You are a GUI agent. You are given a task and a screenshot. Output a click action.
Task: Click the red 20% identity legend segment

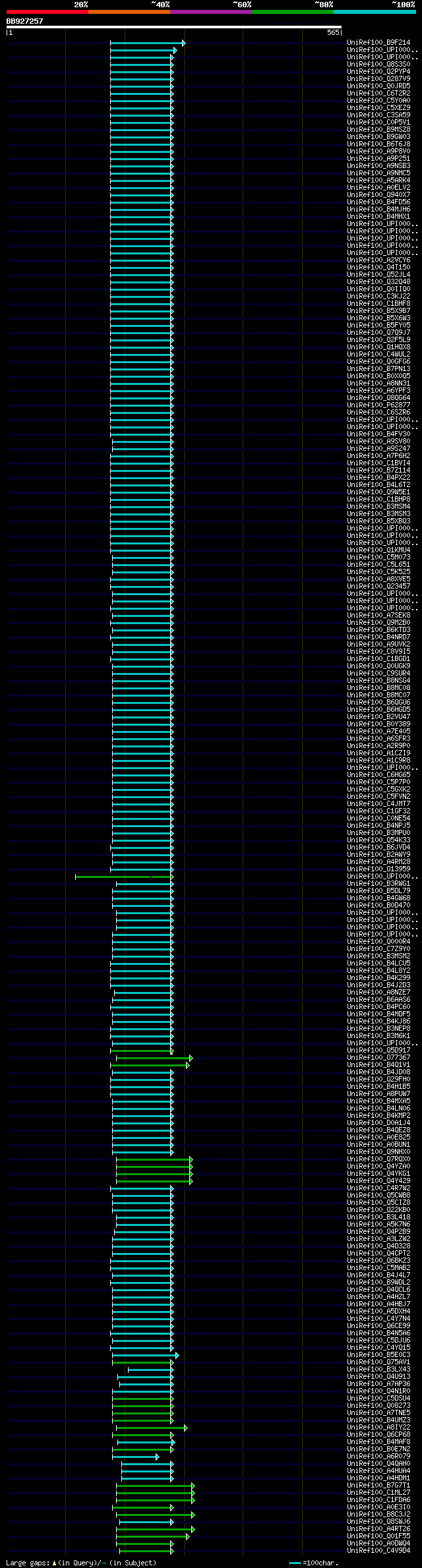coord(47,12)
